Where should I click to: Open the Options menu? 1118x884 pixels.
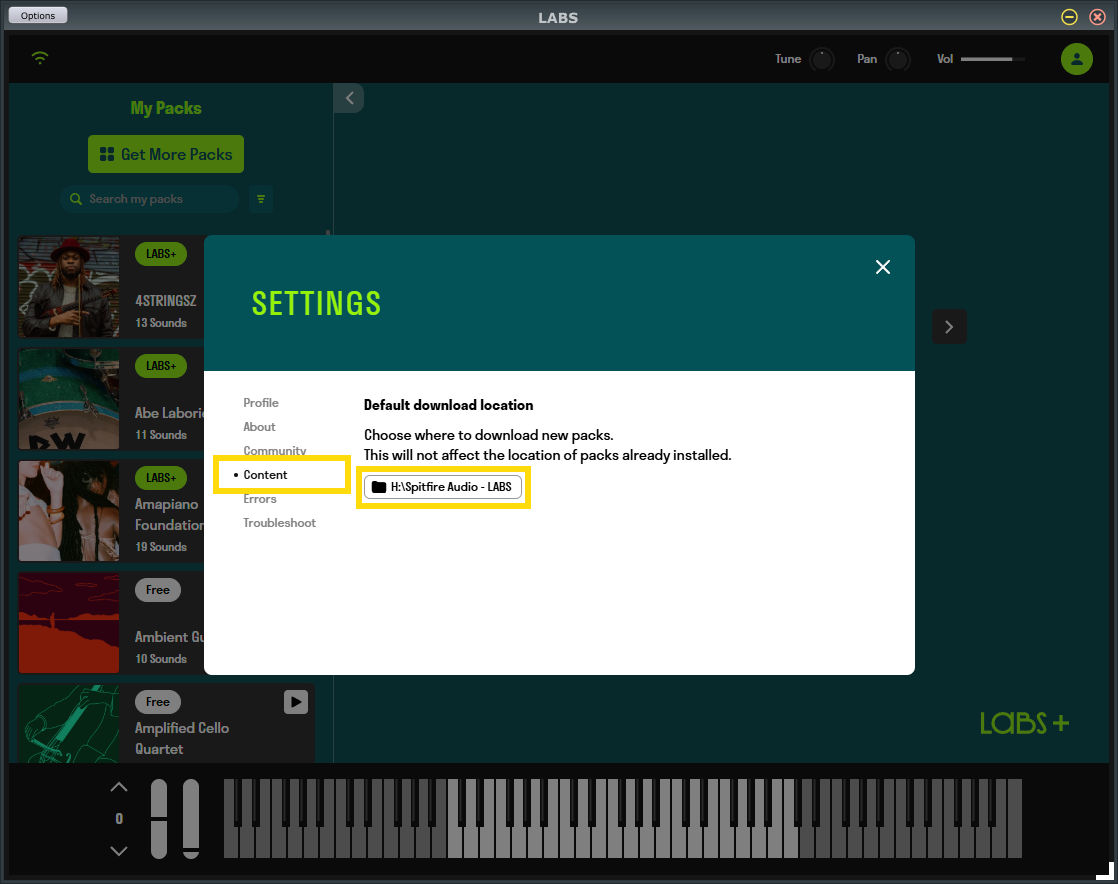click(38, 15)
